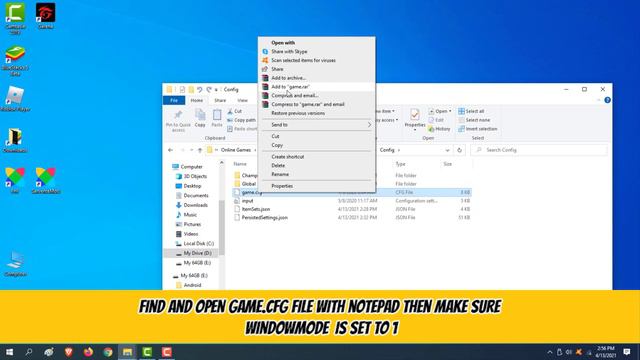Select Desktop in the navigation pane
This screenshot has width=640, height=360.
[x=192, y=186]
